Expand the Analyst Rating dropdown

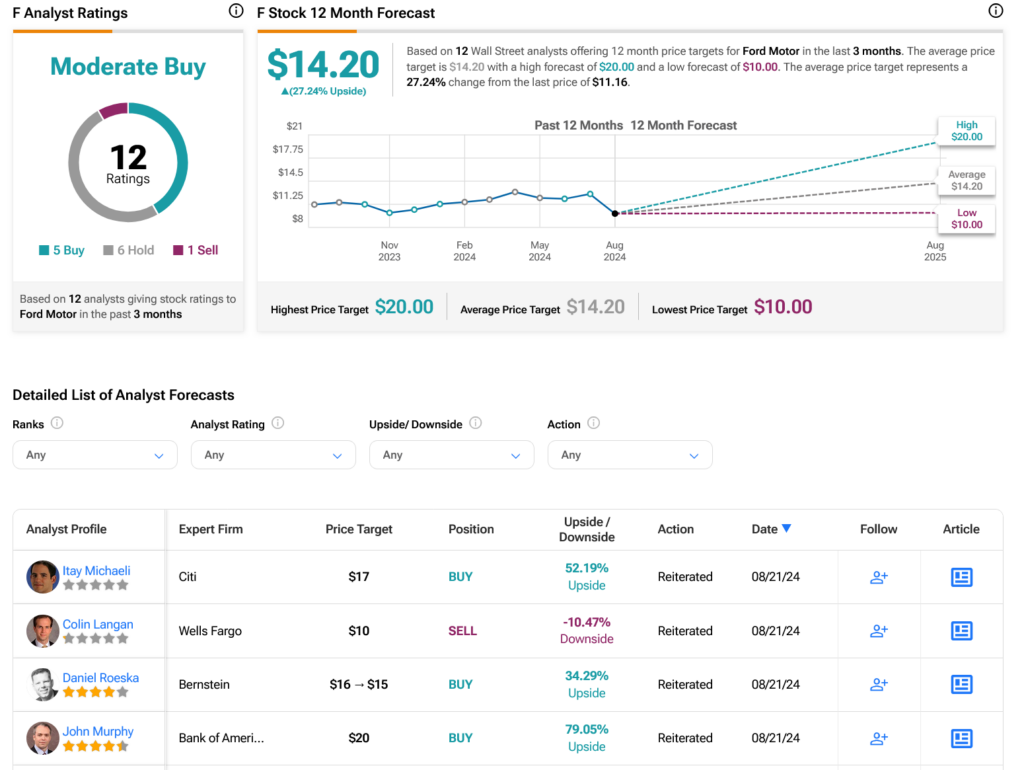pyautogui.click(x=273, y=455)
